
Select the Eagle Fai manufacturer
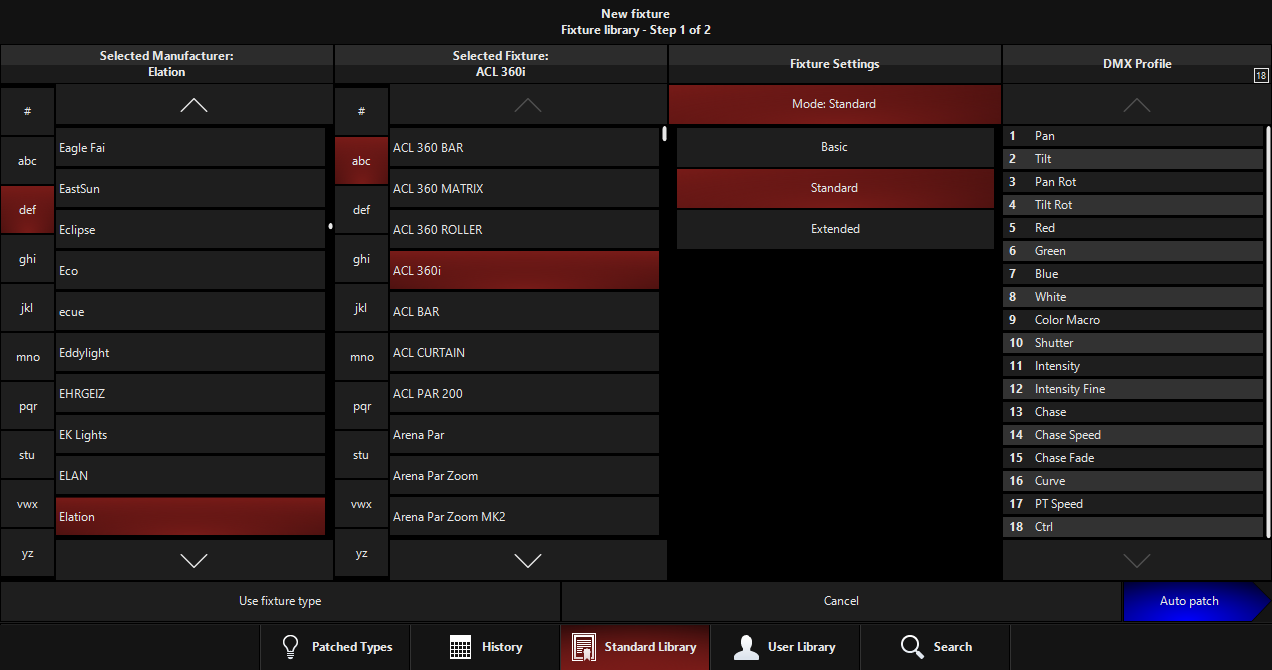[190, 147]
